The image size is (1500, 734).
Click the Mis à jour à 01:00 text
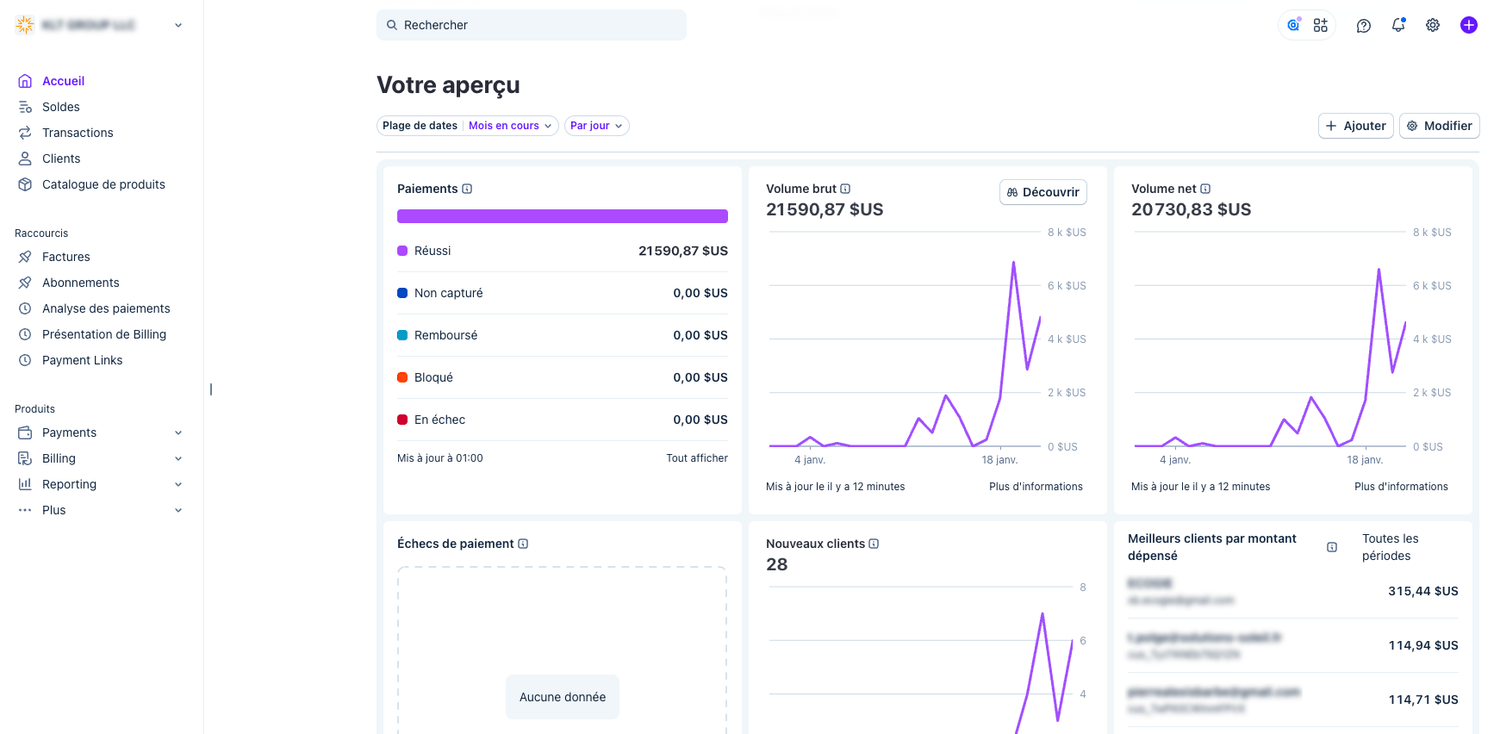(x=440, y=458)
